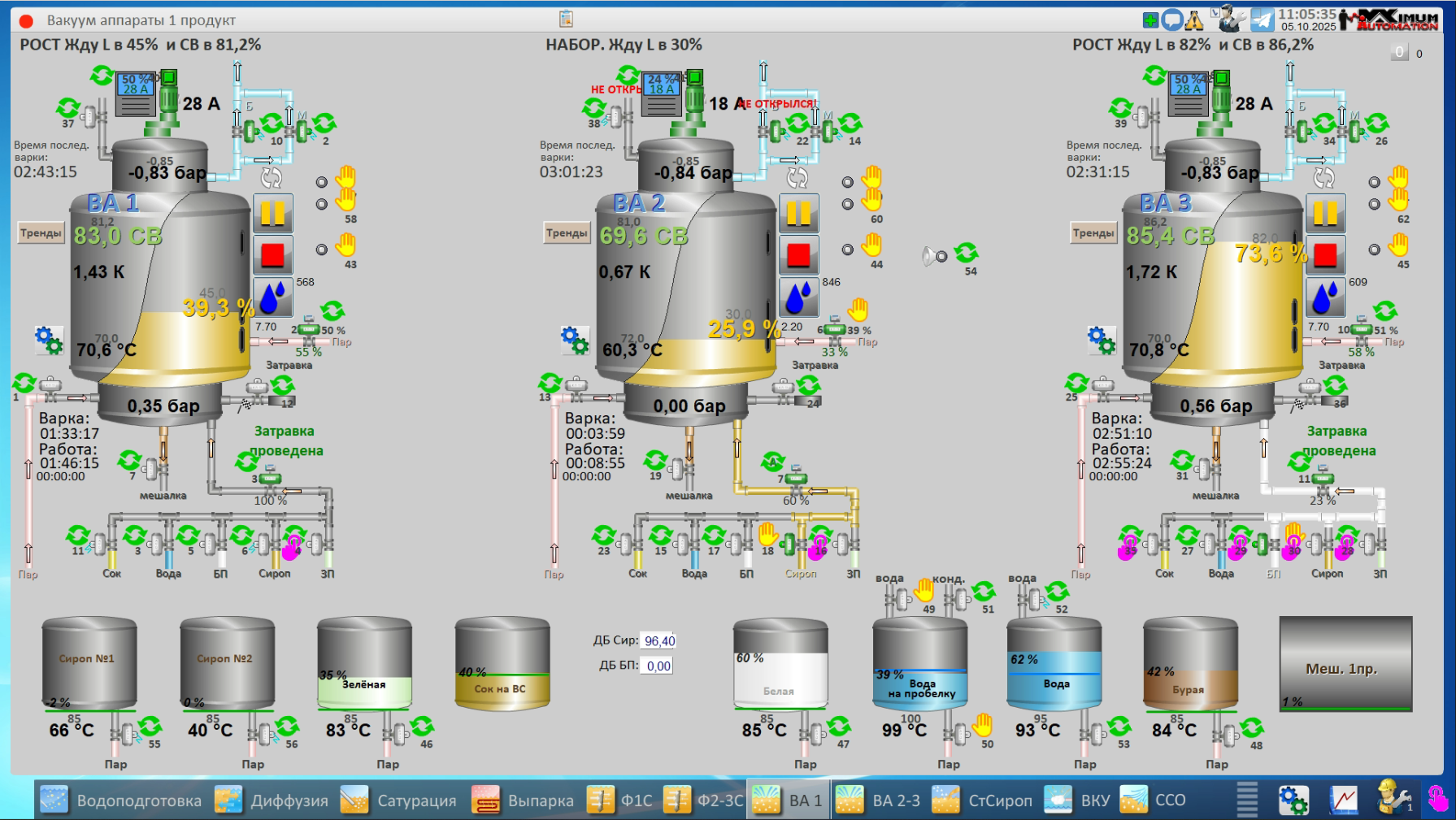Switch to the ВА 2-3 screen tab
The width and height of the screenshot is (1456, 820).
click(878, 800)
